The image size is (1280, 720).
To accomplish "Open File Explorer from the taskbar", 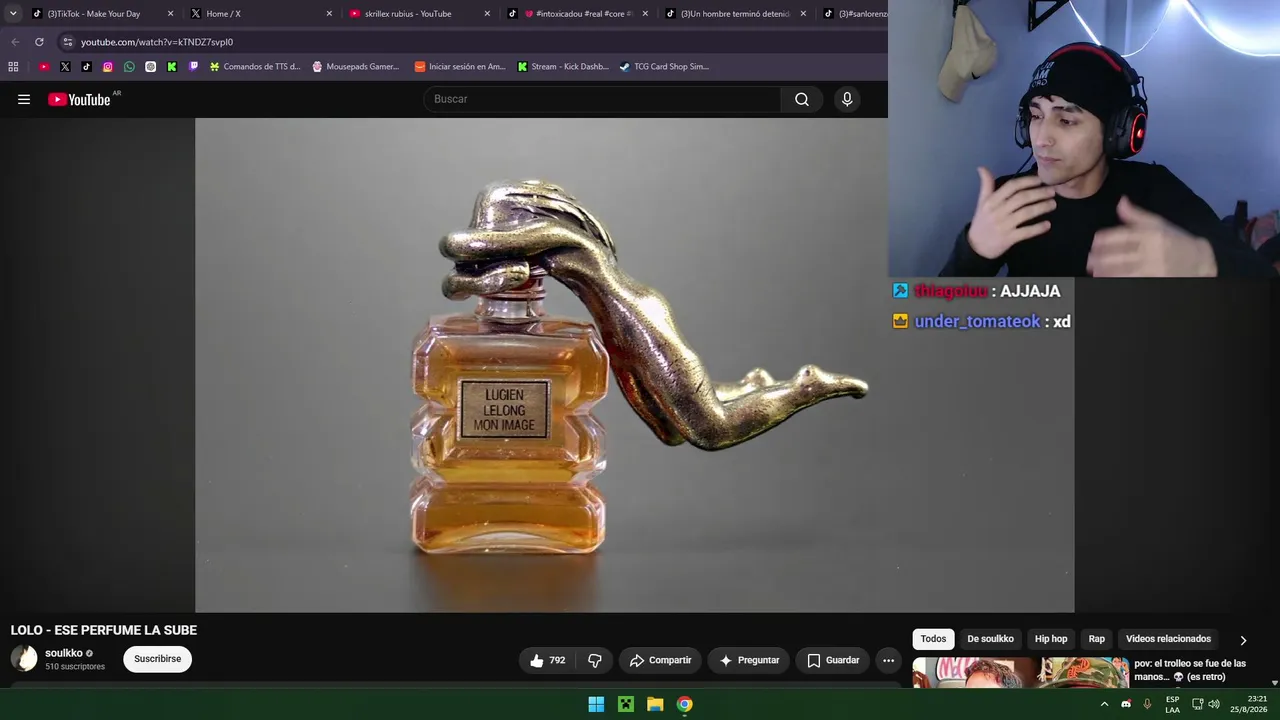I will (655, 704).
